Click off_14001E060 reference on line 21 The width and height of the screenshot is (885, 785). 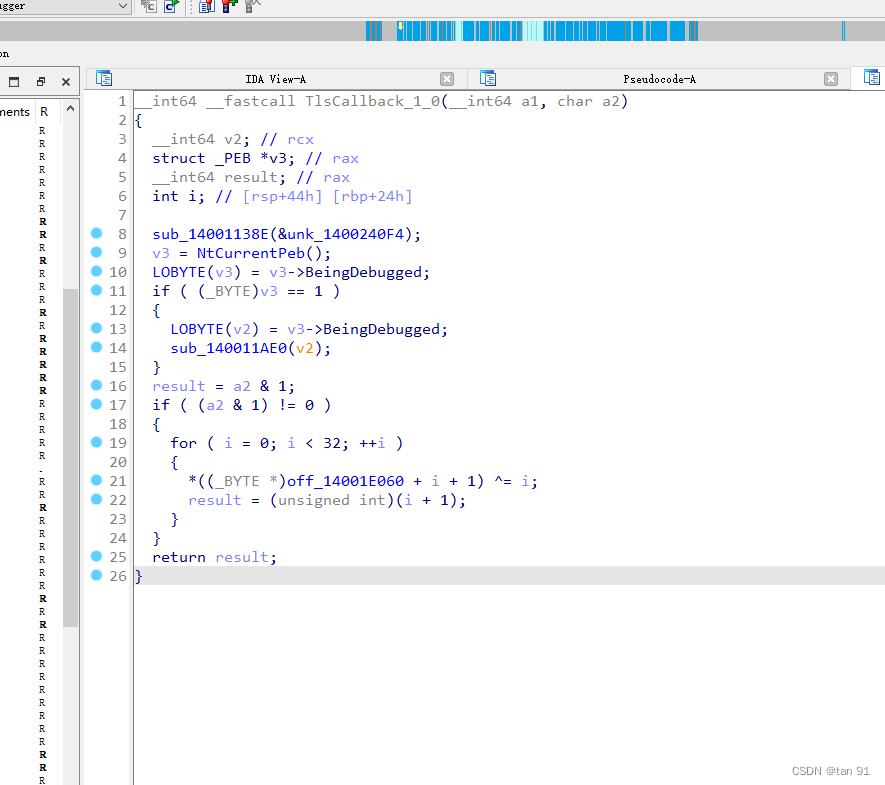(345, 481)
